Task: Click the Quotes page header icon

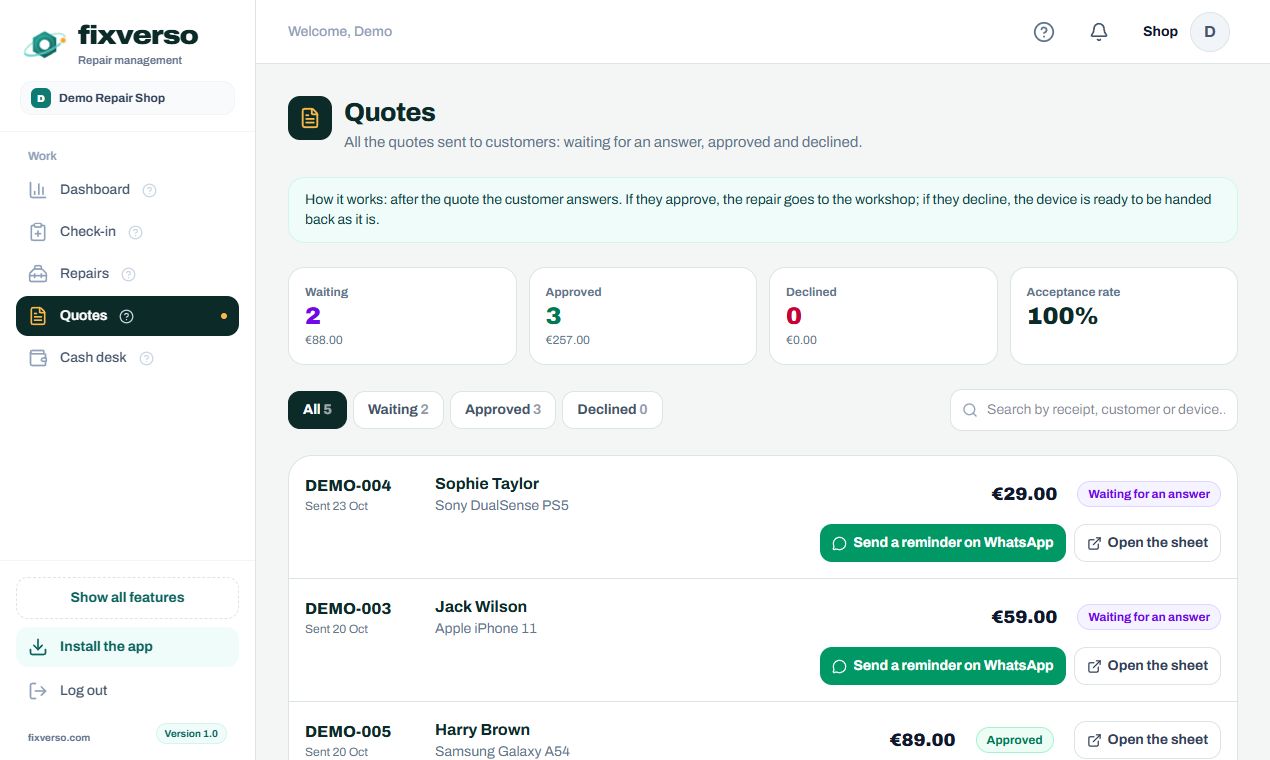Action: [x=310, y=118]
